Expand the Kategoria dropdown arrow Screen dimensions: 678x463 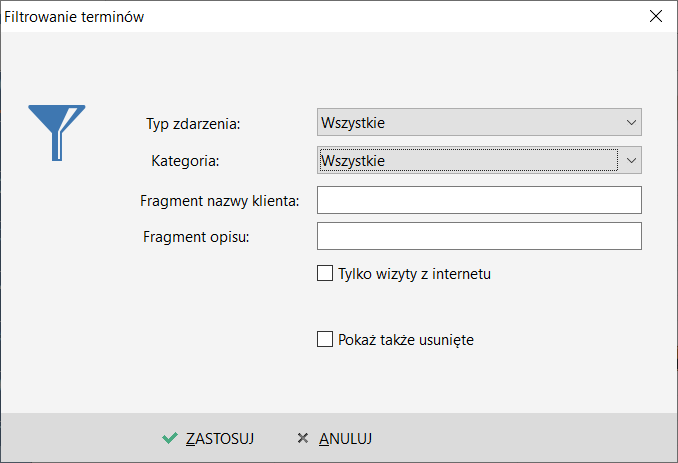point(631,160)
